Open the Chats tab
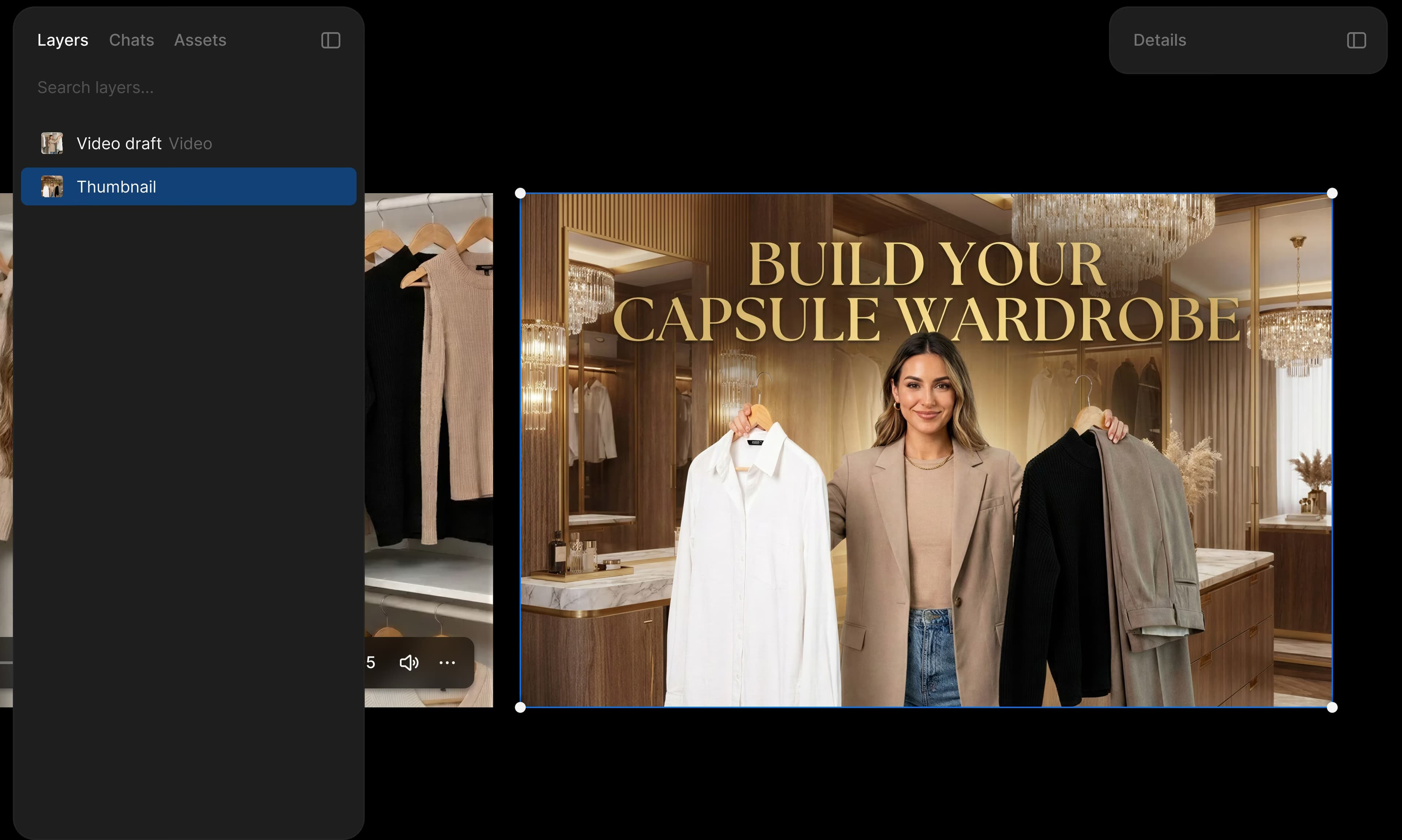1402x840 pixels. [131, 40]
